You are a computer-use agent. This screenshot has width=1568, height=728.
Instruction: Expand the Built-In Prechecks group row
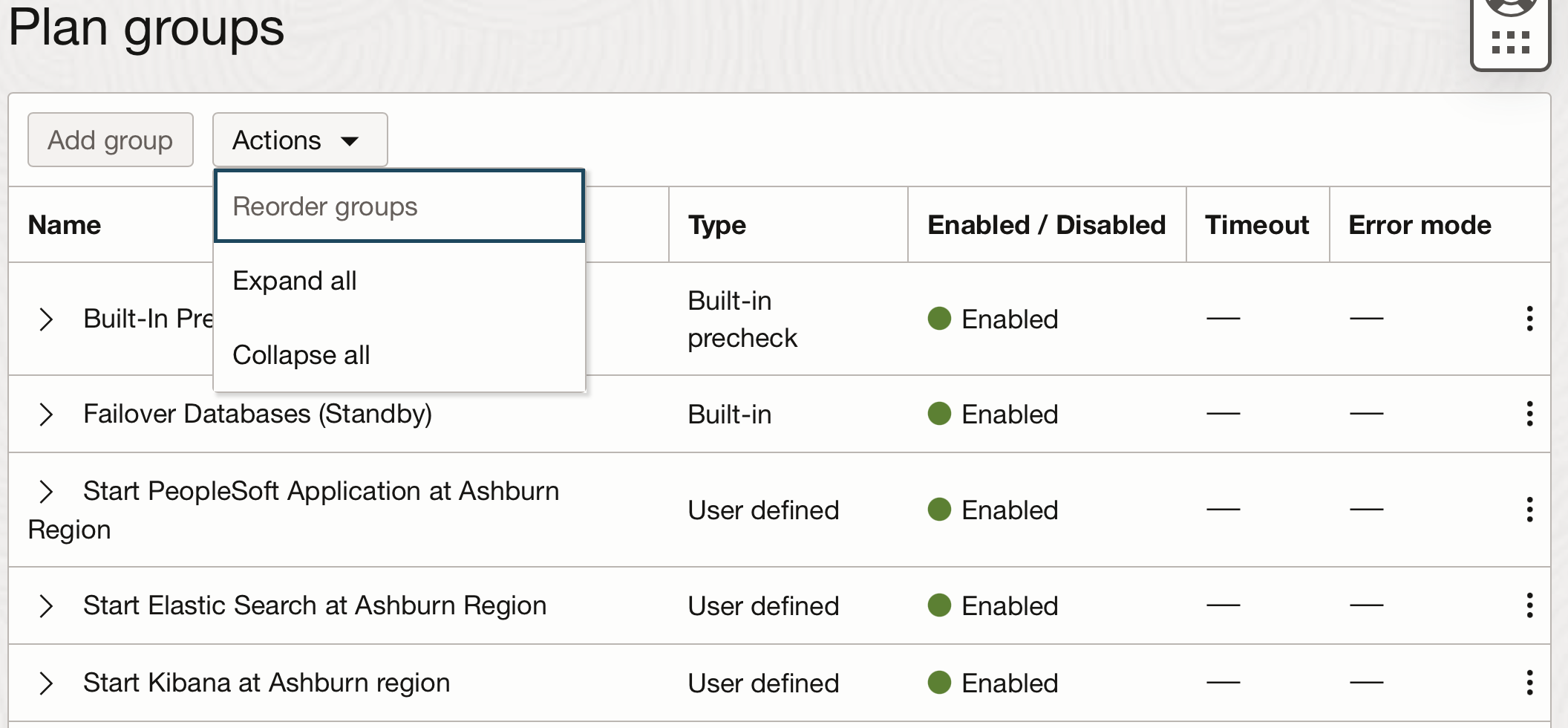(46, 319)
